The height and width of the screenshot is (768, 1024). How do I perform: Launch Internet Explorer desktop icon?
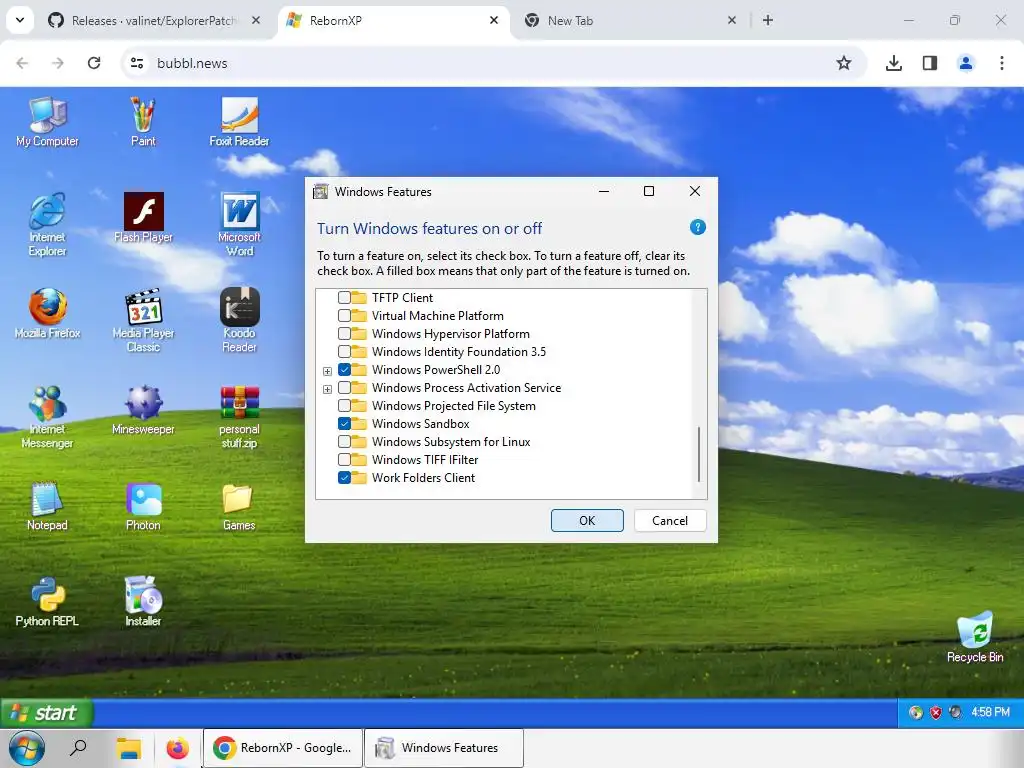click(47, 225)
